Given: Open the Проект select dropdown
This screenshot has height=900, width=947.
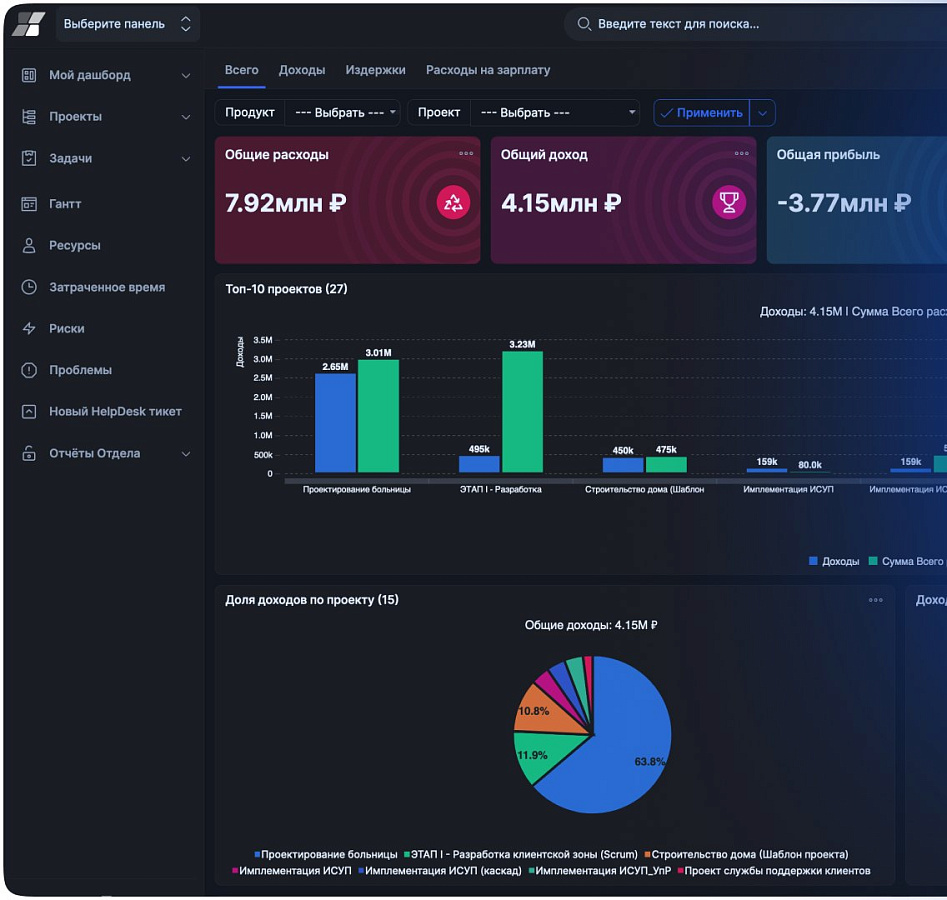Looking at the screenshot, I should pos(554,112).
